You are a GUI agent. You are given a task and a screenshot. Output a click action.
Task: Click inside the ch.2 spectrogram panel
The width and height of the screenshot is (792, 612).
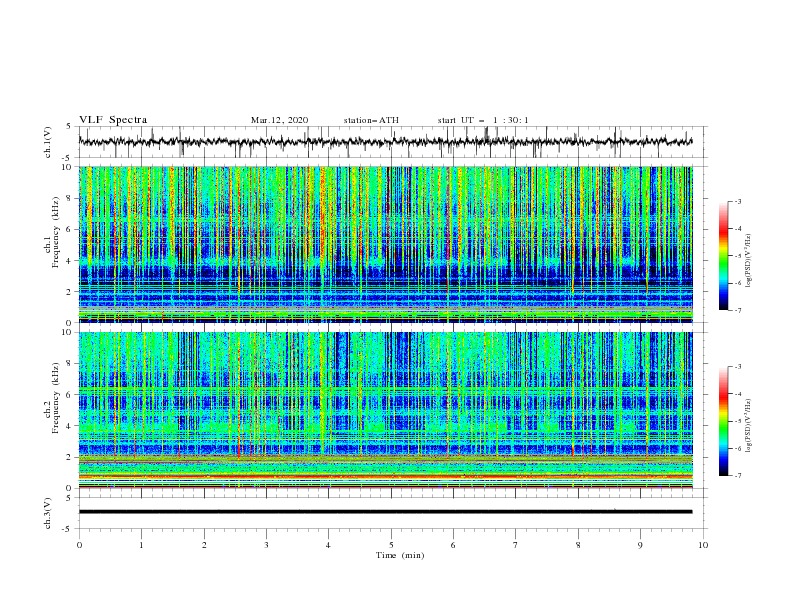385,410
